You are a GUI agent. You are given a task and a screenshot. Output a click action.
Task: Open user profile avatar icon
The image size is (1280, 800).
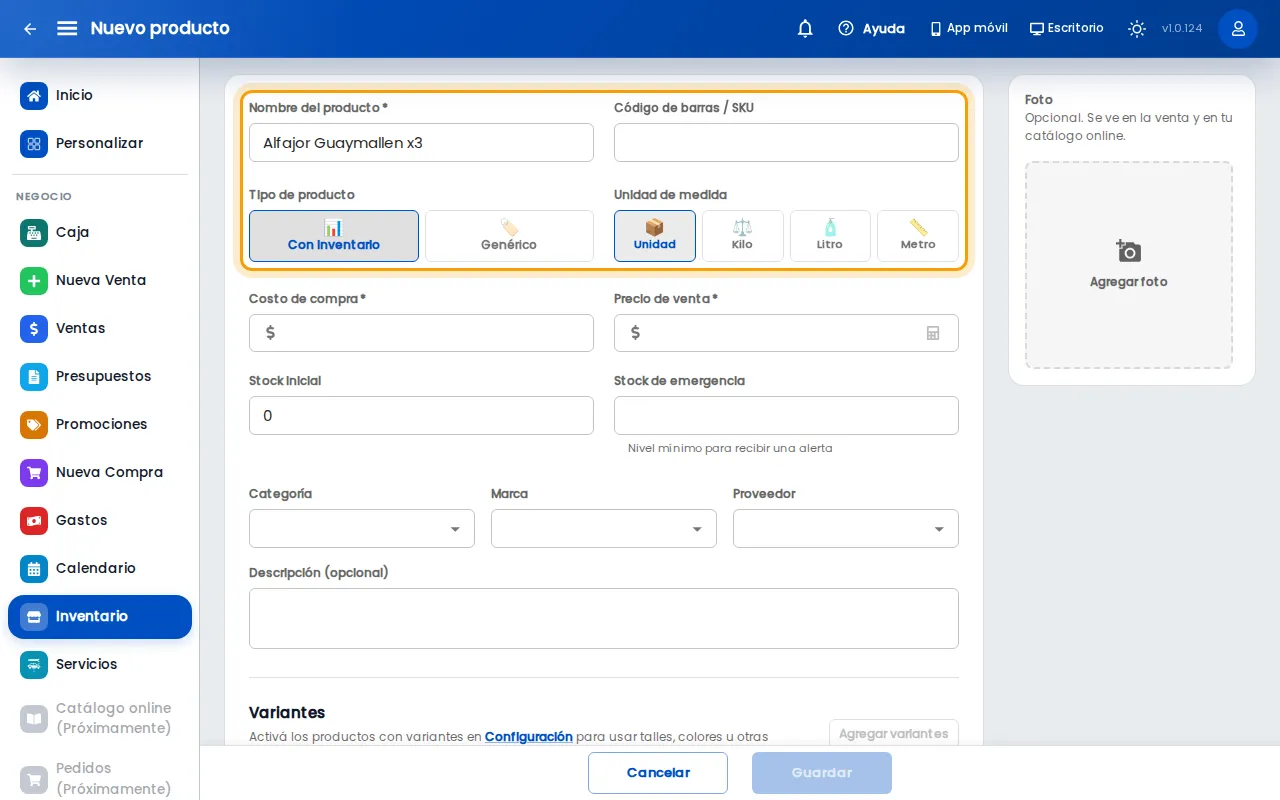click(x=1238, y=29)
